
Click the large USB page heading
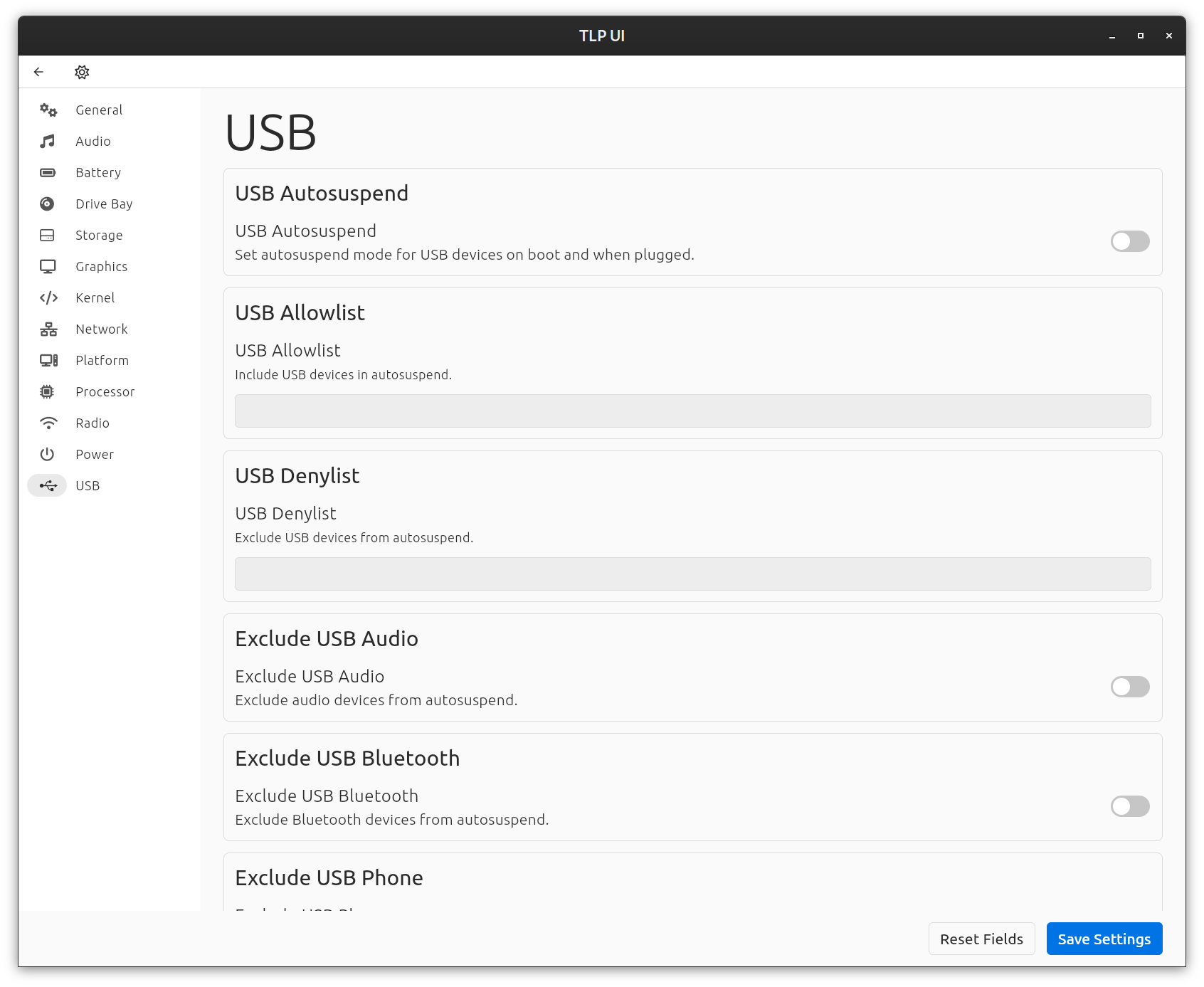270,133
